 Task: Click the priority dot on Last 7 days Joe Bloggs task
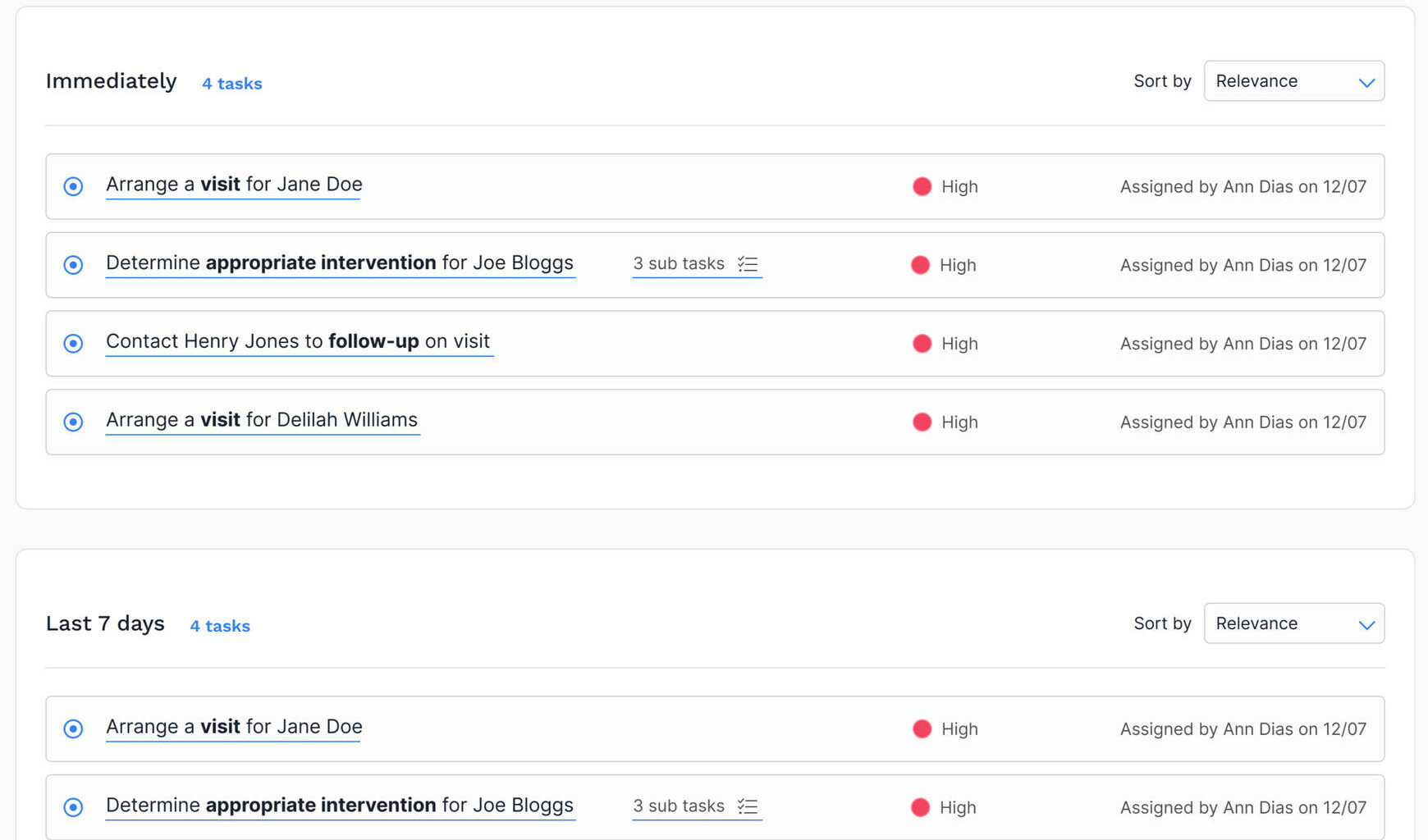click(x=922, y=807)
